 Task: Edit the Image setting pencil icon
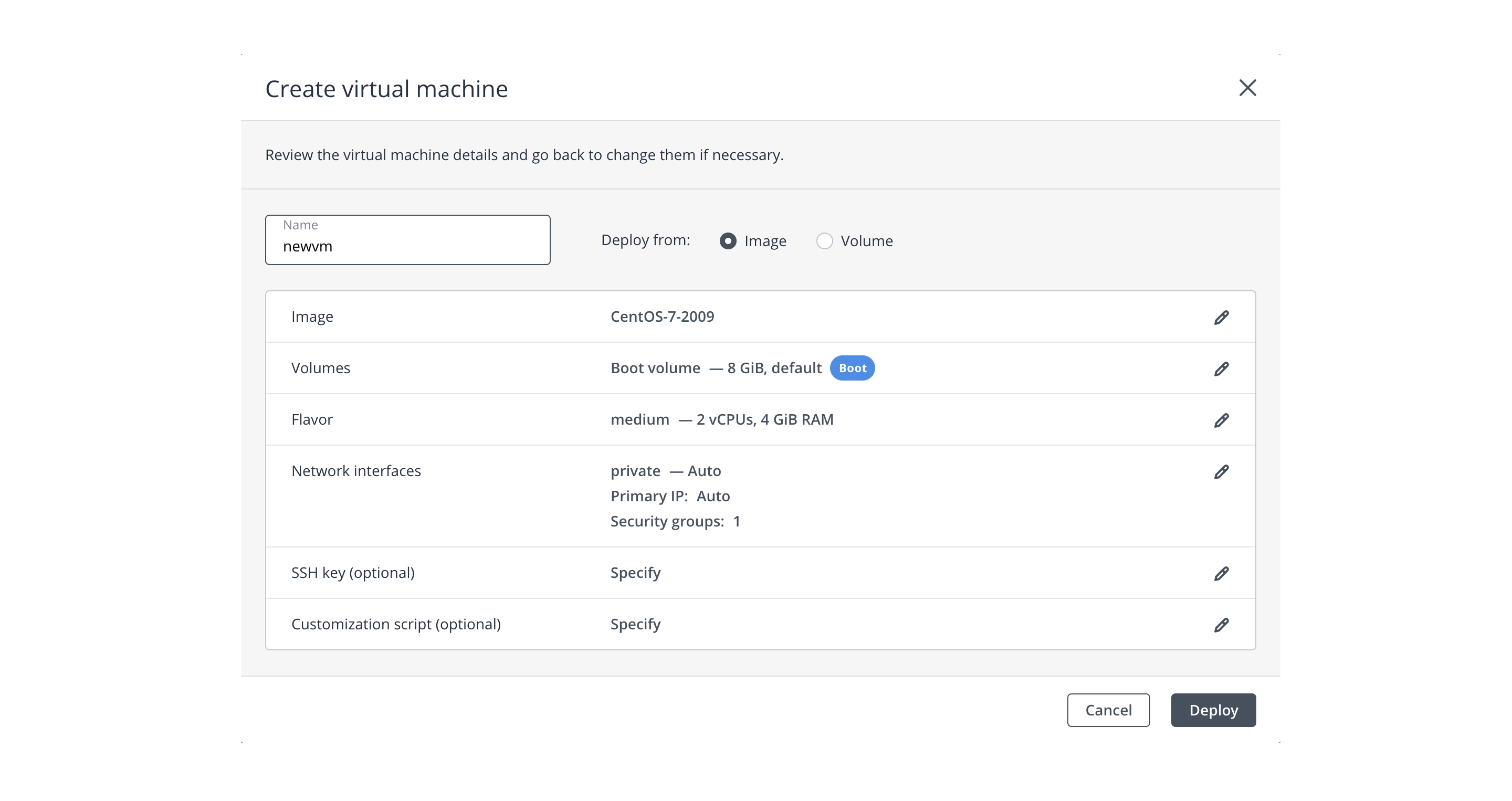pyautogui.click(x=1221, y=318)
